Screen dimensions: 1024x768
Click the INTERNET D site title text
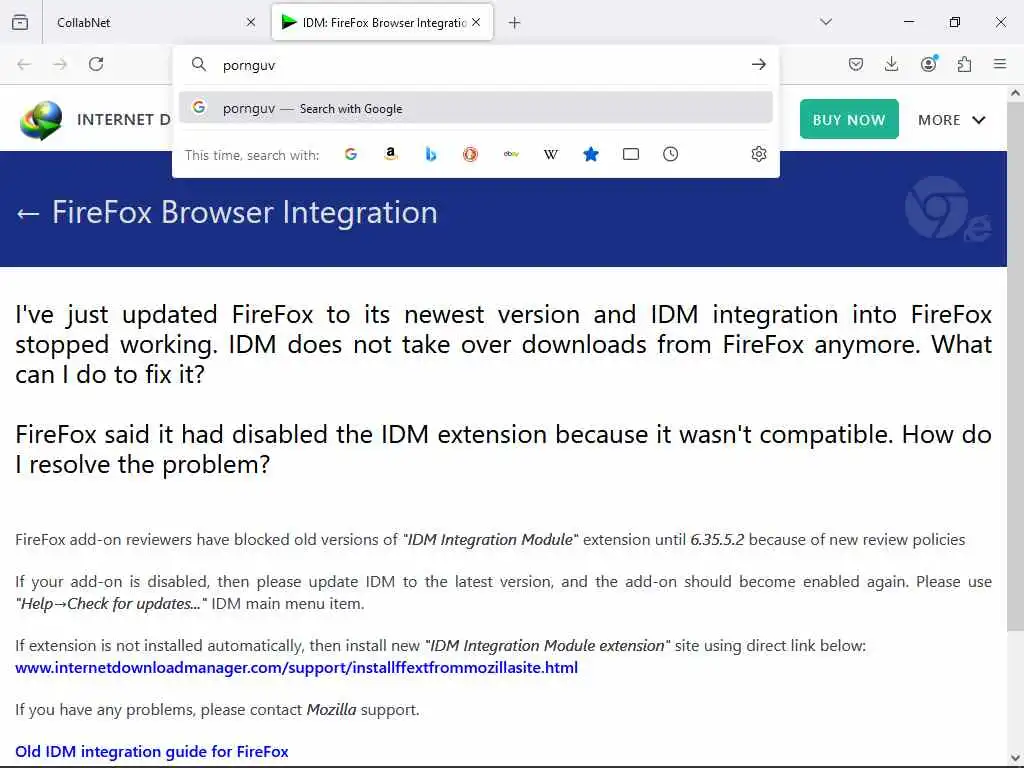123,120
